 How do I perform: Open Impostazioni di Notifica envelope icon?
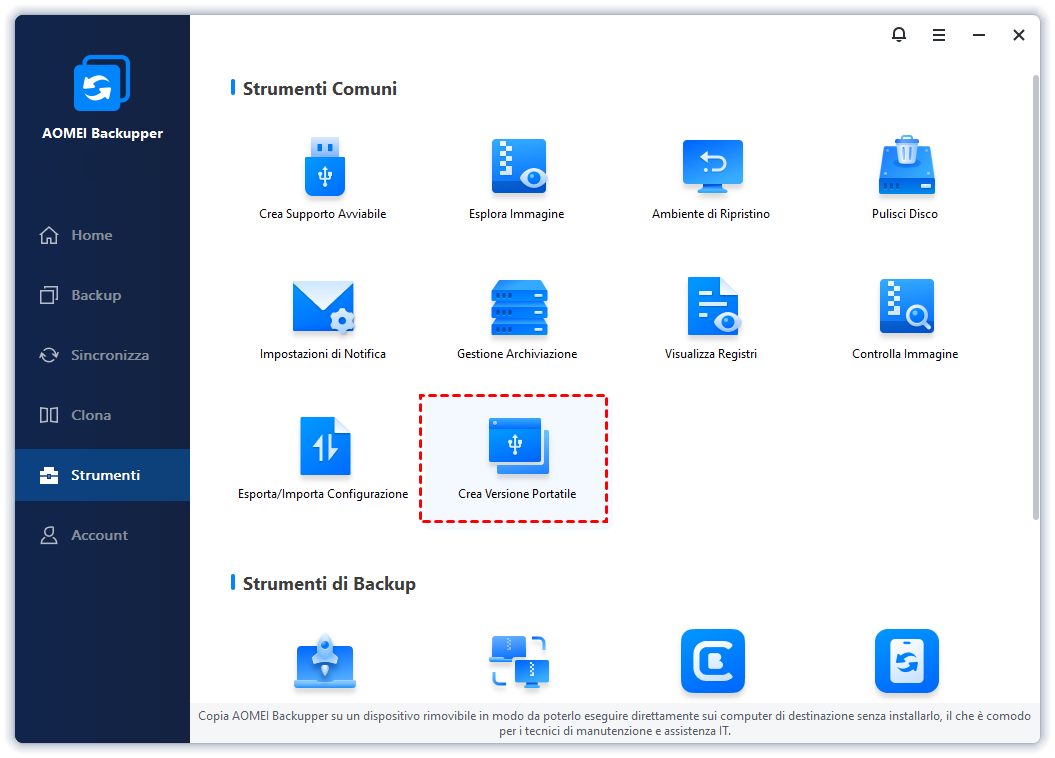tap(324, 307)
